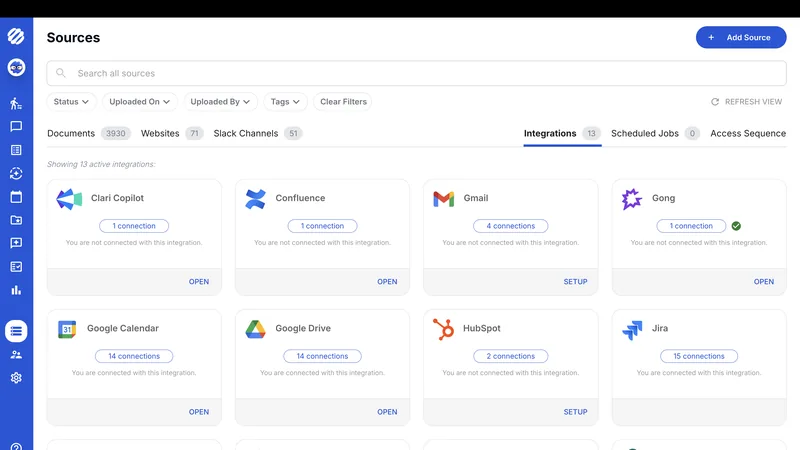Open the Confluence integration
The height and width of the screenshot is (450, 800).
click(x=387, y=281)
